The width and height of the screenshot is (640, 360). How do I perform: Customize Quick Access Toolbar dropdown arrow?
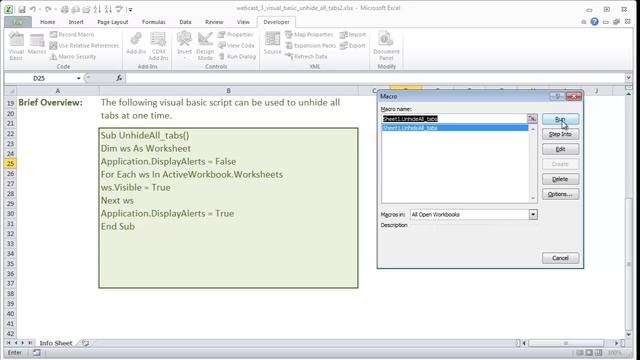point(130,9)
